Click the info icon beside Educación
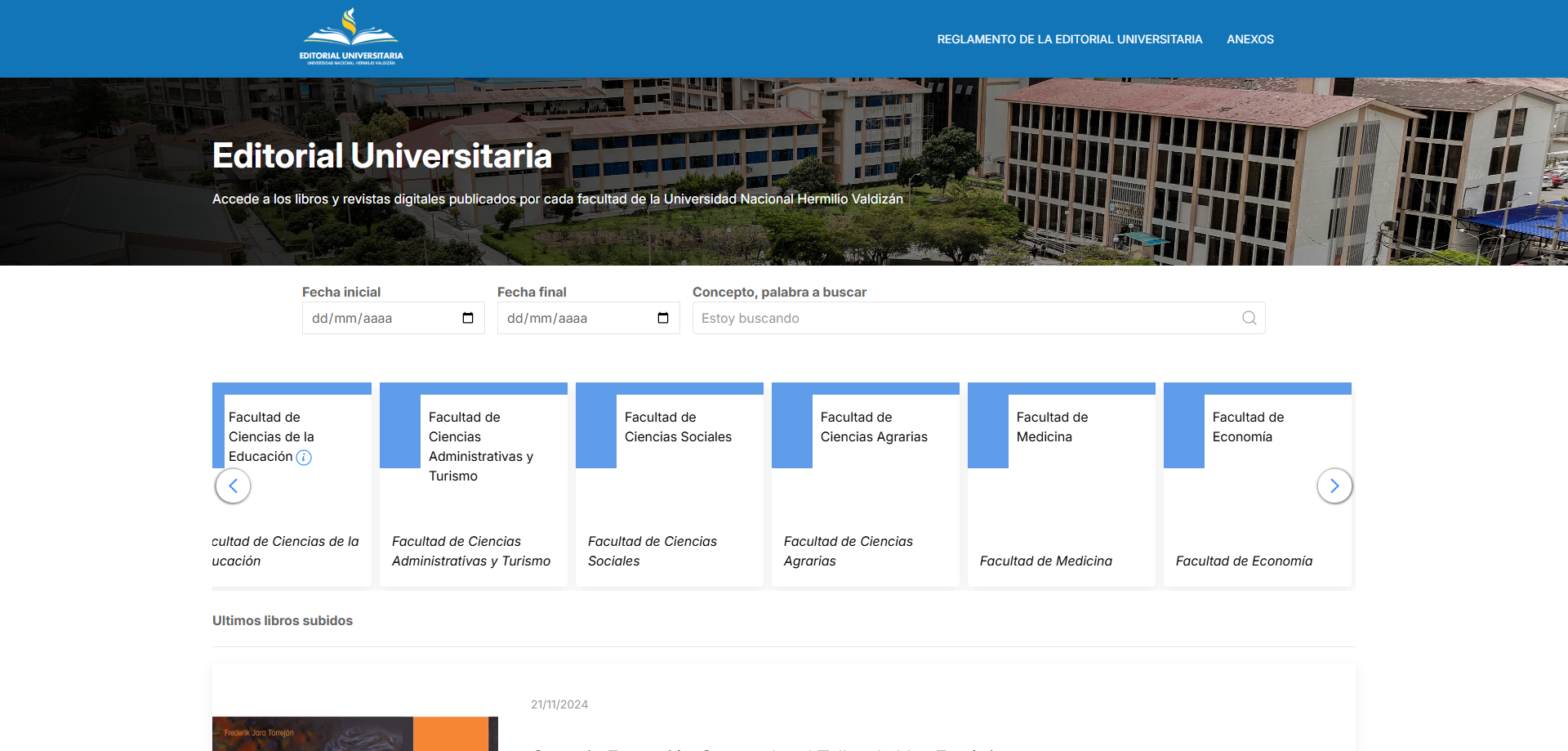Viewport: 1568px width, 751px height. point(304,458)
